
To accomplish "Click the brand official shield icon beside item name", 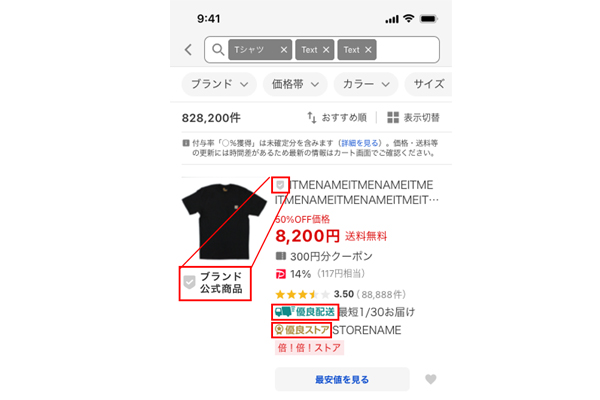I will click(x=280, y=185).
